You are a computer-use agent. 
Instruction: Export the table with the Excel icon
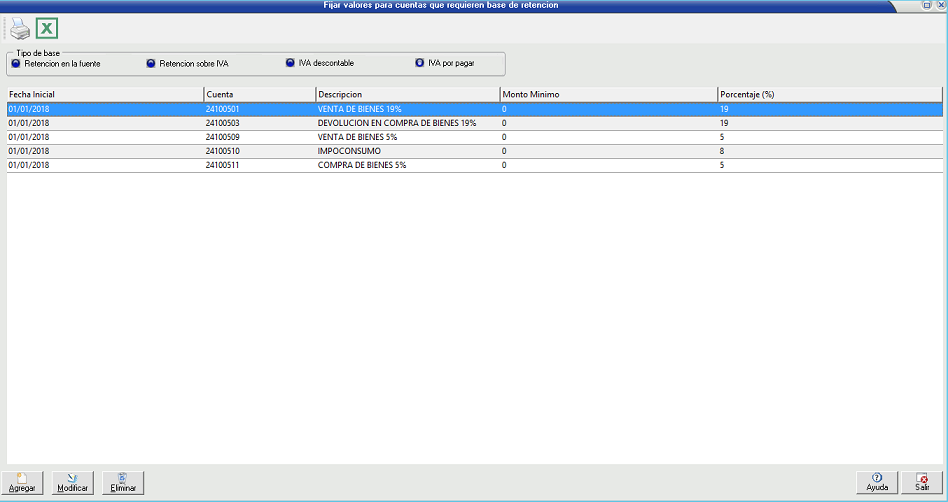[47, 29]
